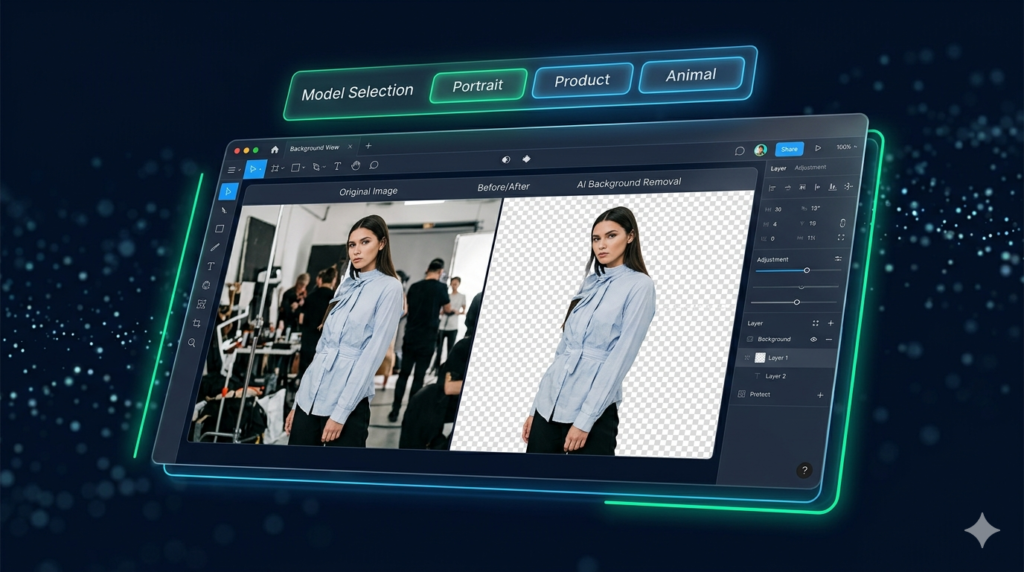Click the corner radius brackets icon
Viewport: 1024px width, 572px height.
(x=841, y=238)
